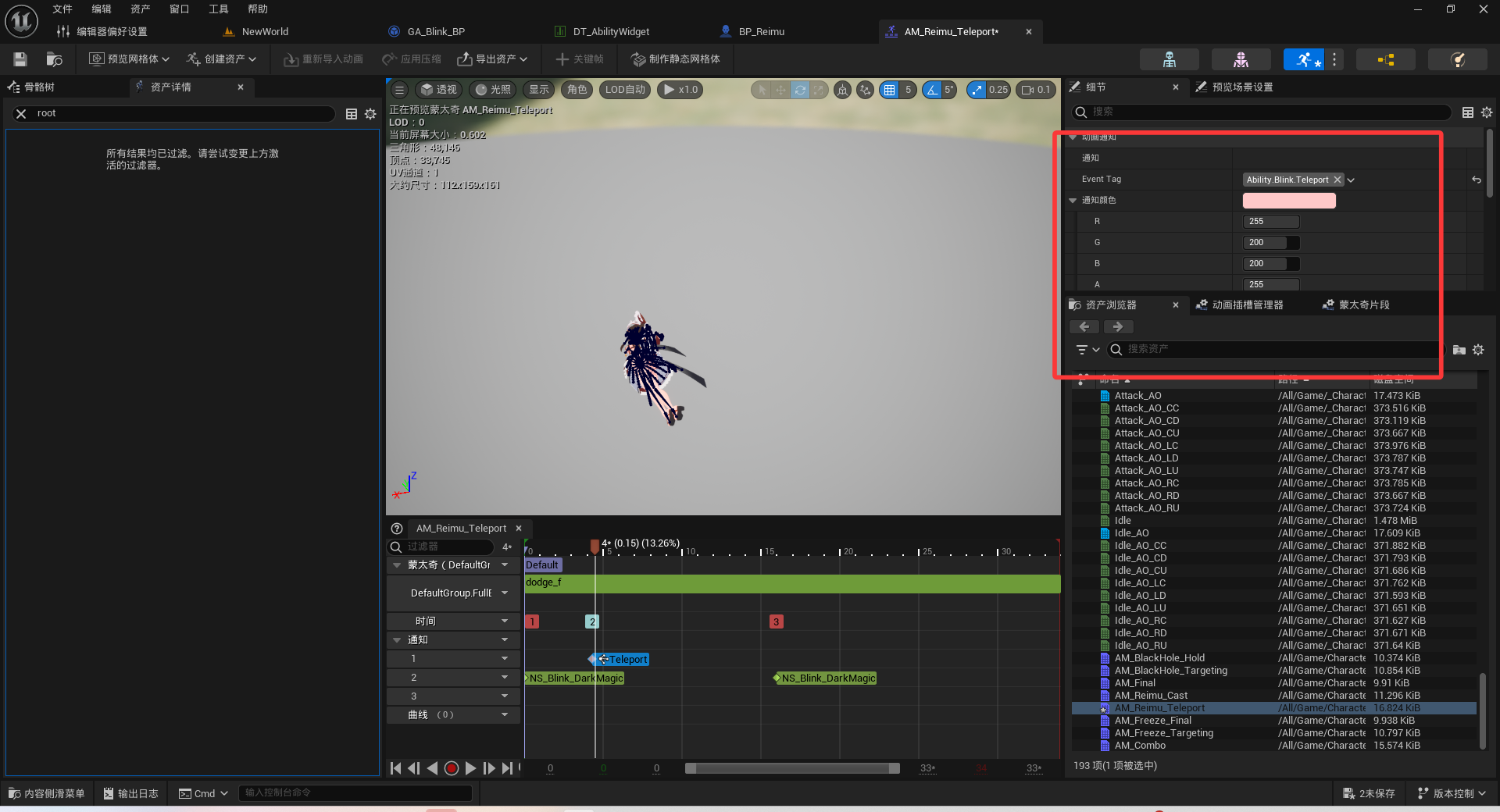
Task: Switch to 预览场景设置 tab
Action: click(1242, 87)
